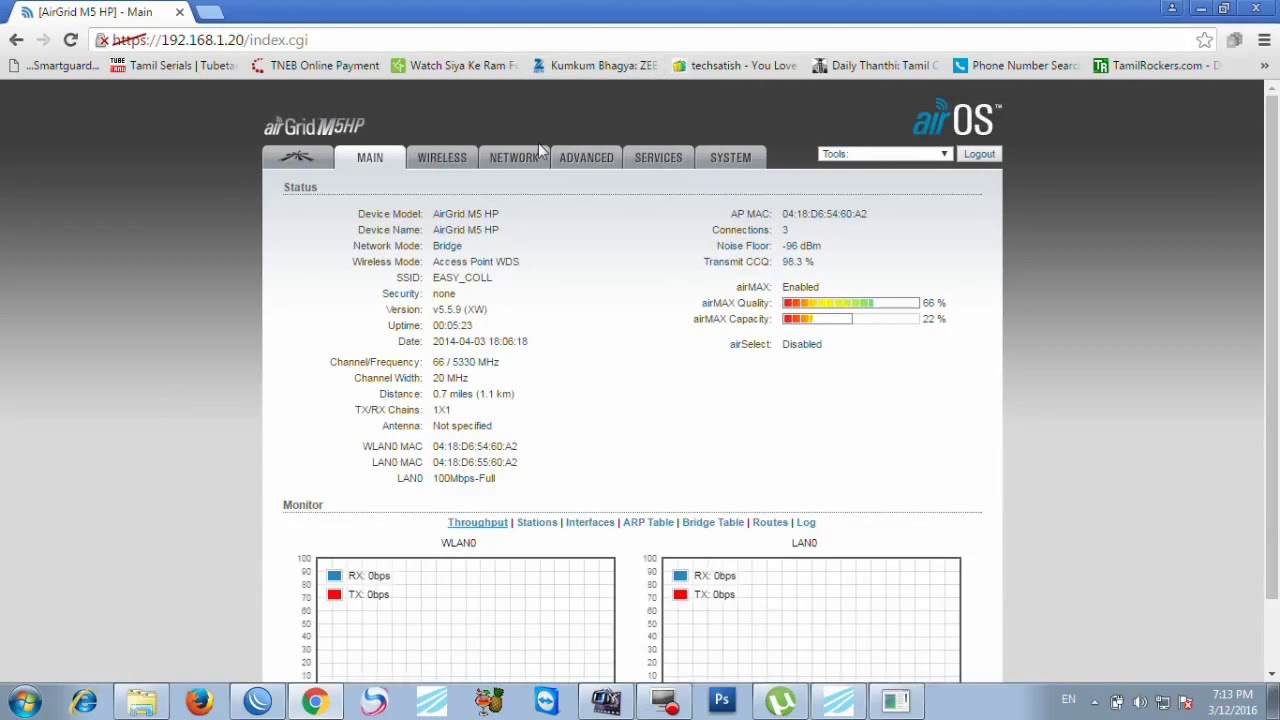Viewport: 1280px width, 720px height.
Task: Open the Chrome menu icon
Action: pyautogui.click(x=1264, y=40)
